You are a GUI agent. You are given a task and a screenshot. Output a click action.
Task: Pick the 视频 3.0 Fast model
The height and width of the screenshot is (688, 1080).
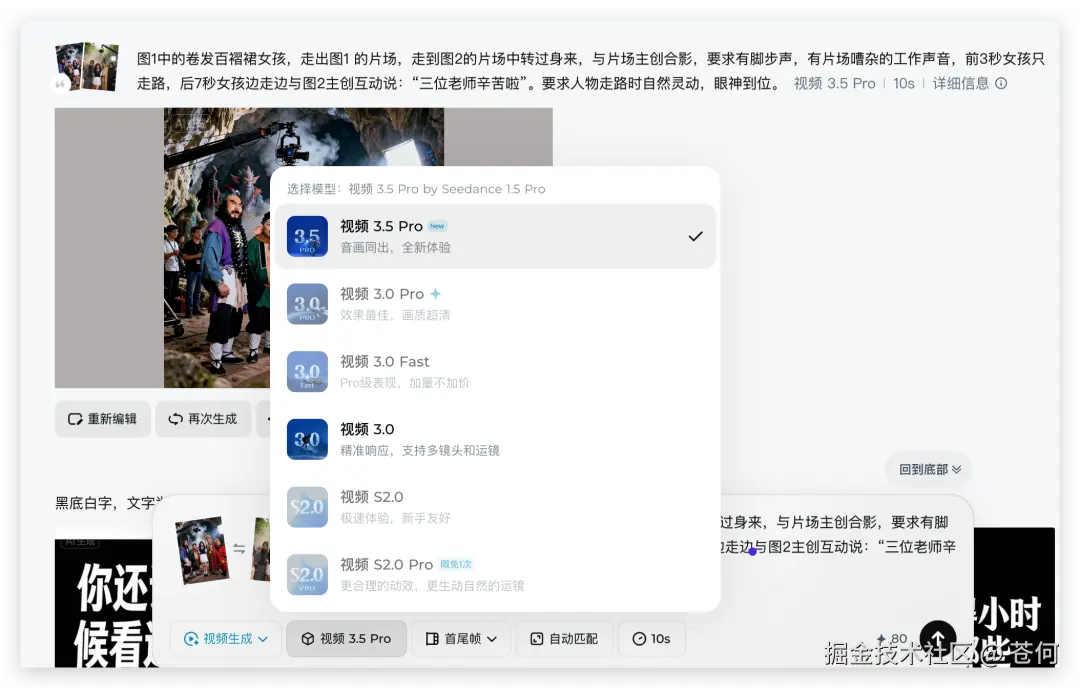pyautogui.click(x=495, y=371)
